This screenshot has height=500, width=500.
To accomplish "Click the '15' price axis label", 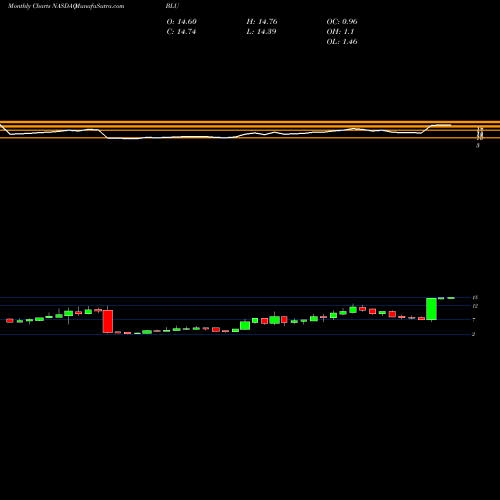I will [x=475, y=297].
